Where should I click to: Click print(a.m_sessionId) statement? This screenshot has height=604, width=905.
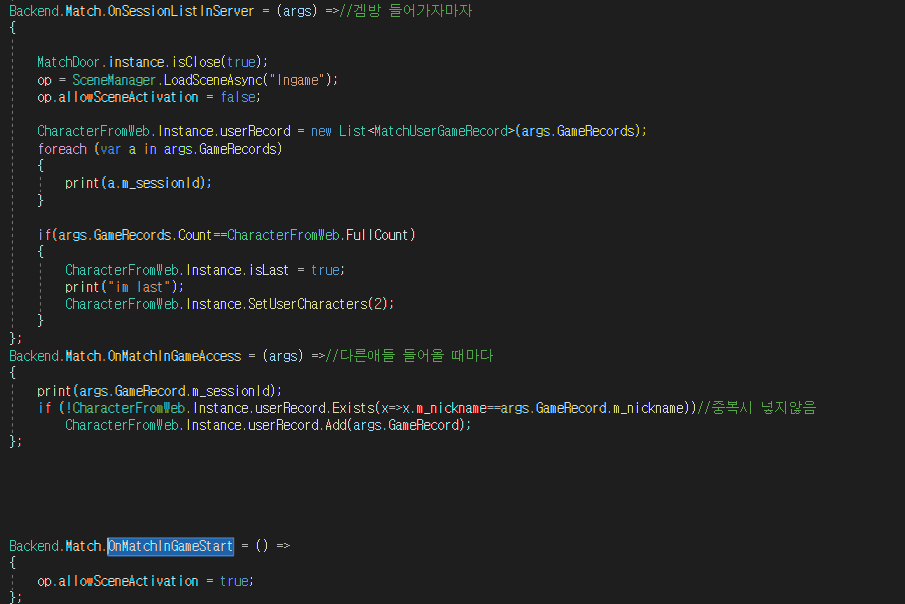pos(139,183)
